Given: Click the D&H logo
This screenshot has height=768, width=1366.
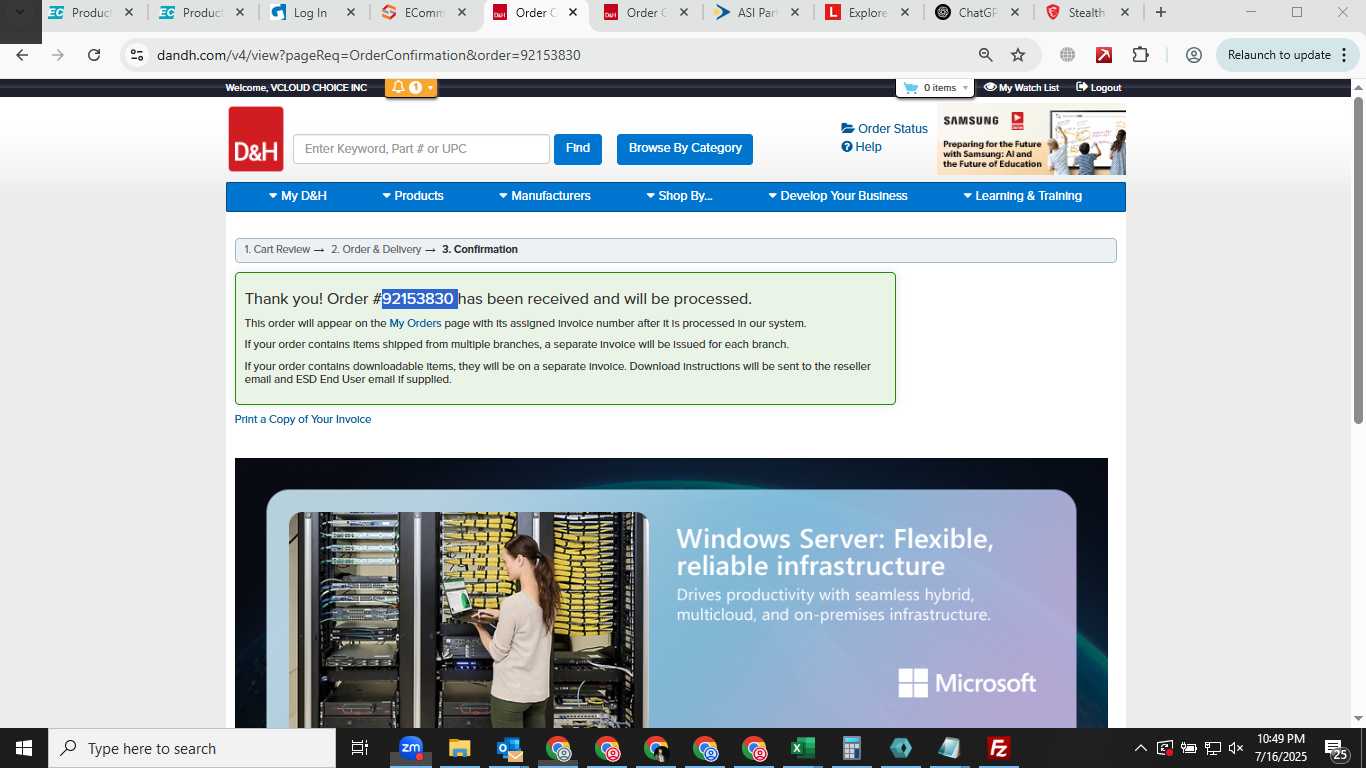Looking at the screenshot, I should click(256, 139).
